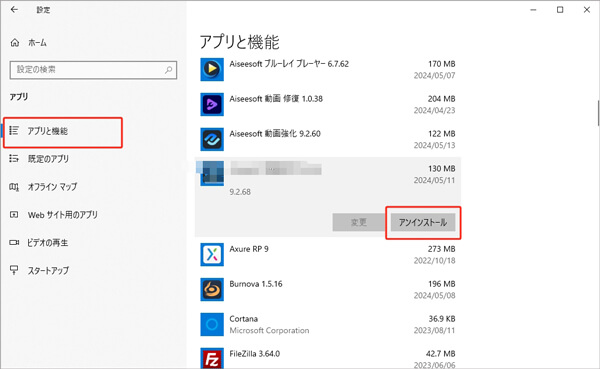Click the 36.9 KB size value

pos(442,318)
